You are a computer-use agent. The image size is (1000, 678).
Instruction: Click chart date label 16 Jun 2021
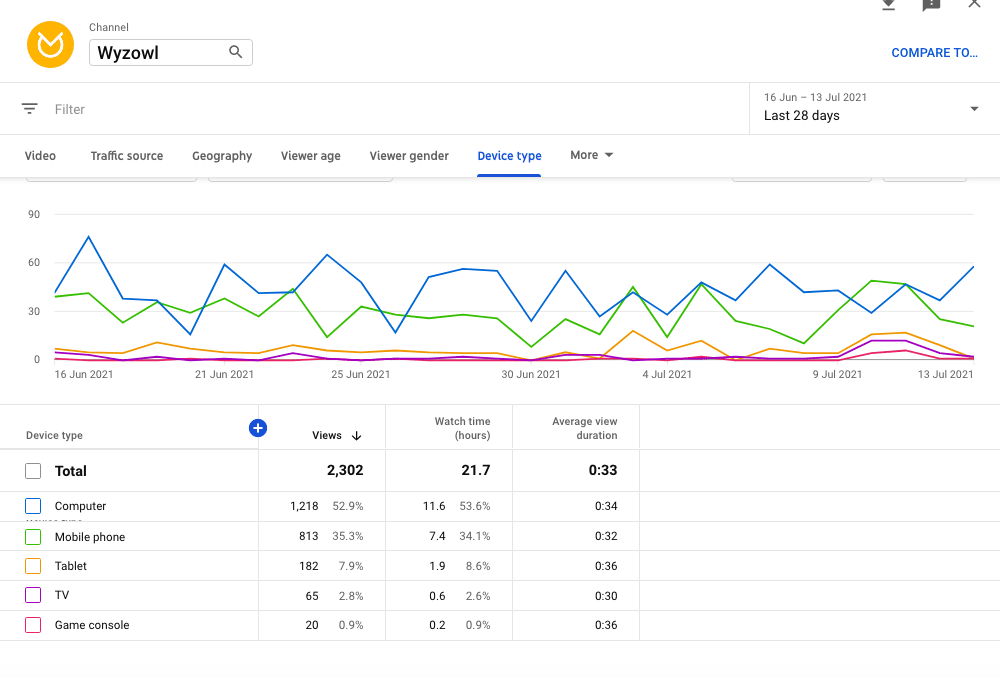tap(84, 374)
